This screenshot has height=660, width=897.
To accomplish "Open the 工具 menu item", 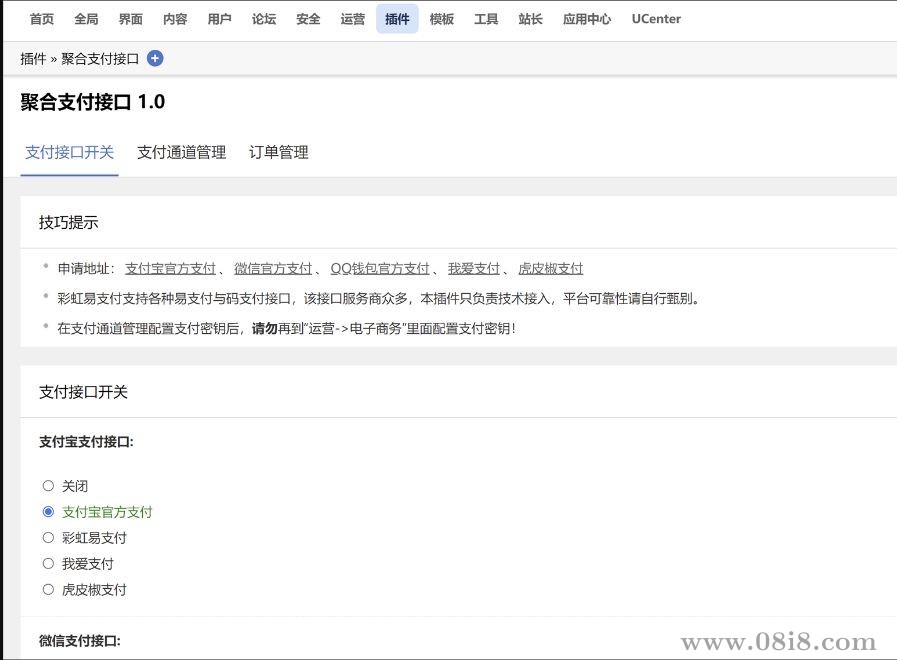I will 486,18.
